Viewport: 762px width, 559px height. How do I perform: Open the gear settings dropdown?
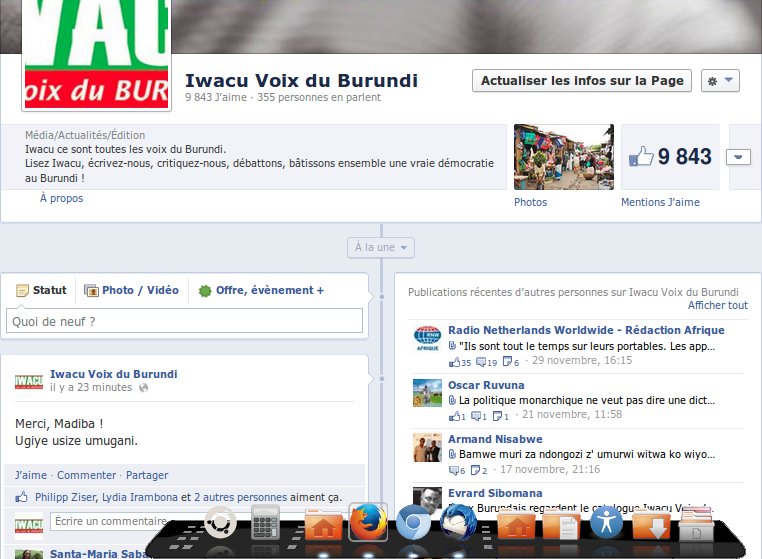coord(720,81)
